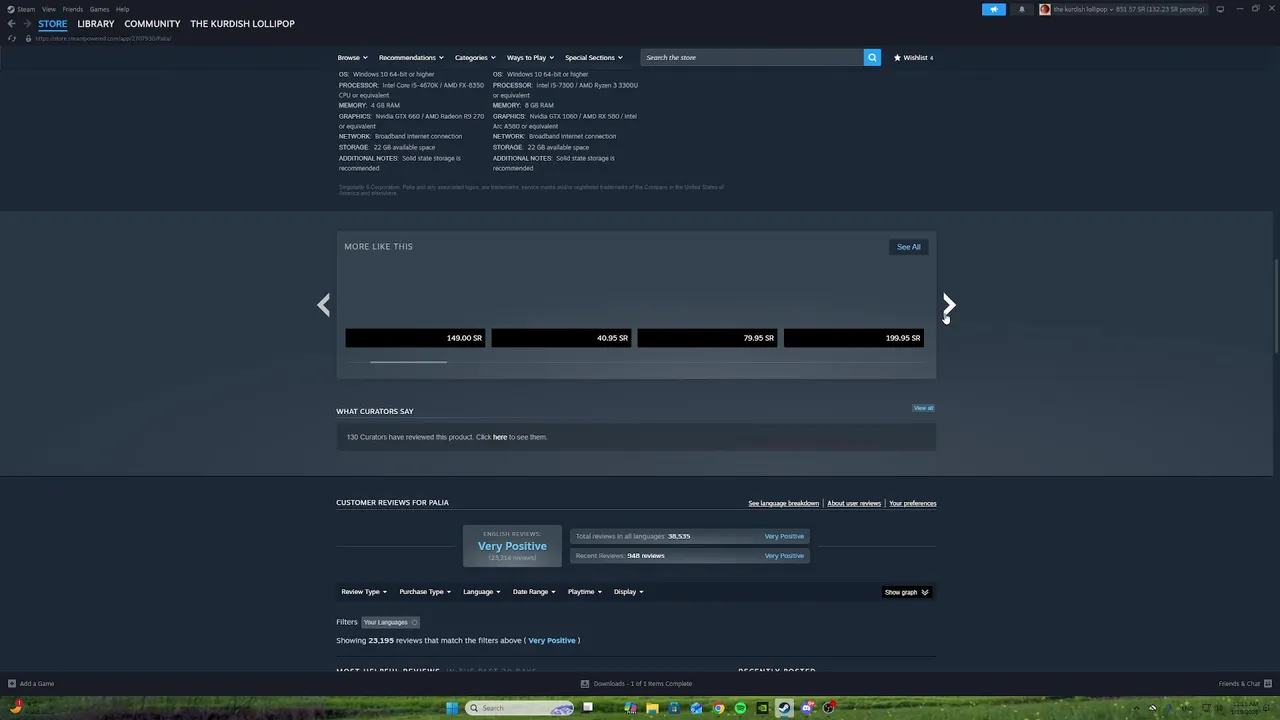Expand the Show graph section
1280x720 pixels.
pyautogui.click(x=906, y=592)
